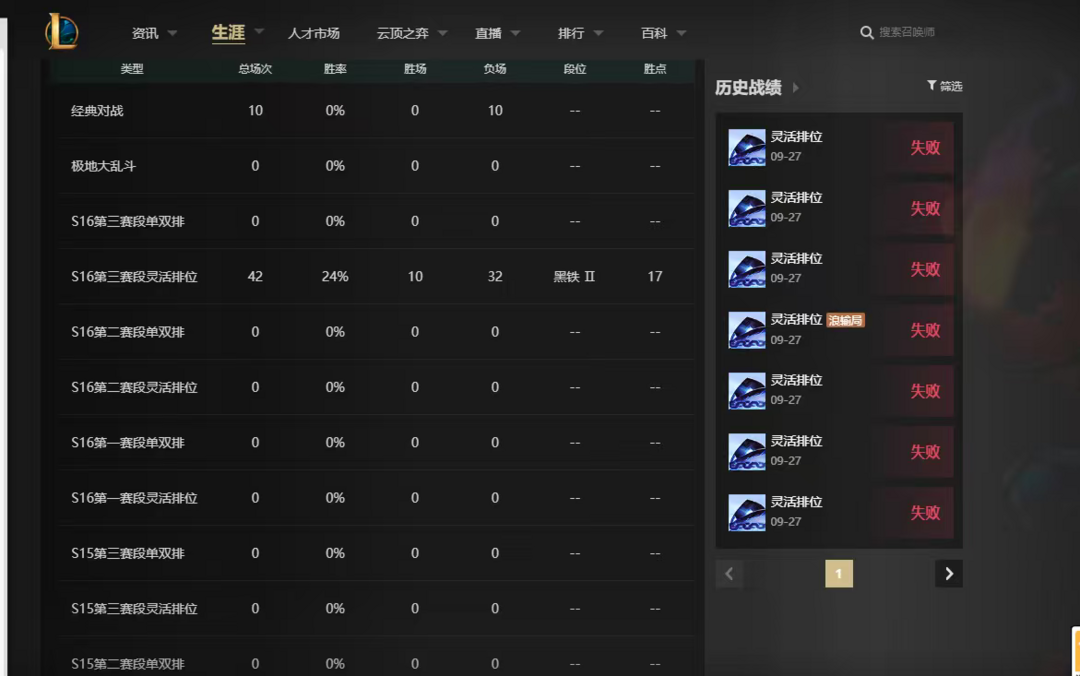Click the 32 losses cell
1080x676 pixels.
tap(495, 276)
